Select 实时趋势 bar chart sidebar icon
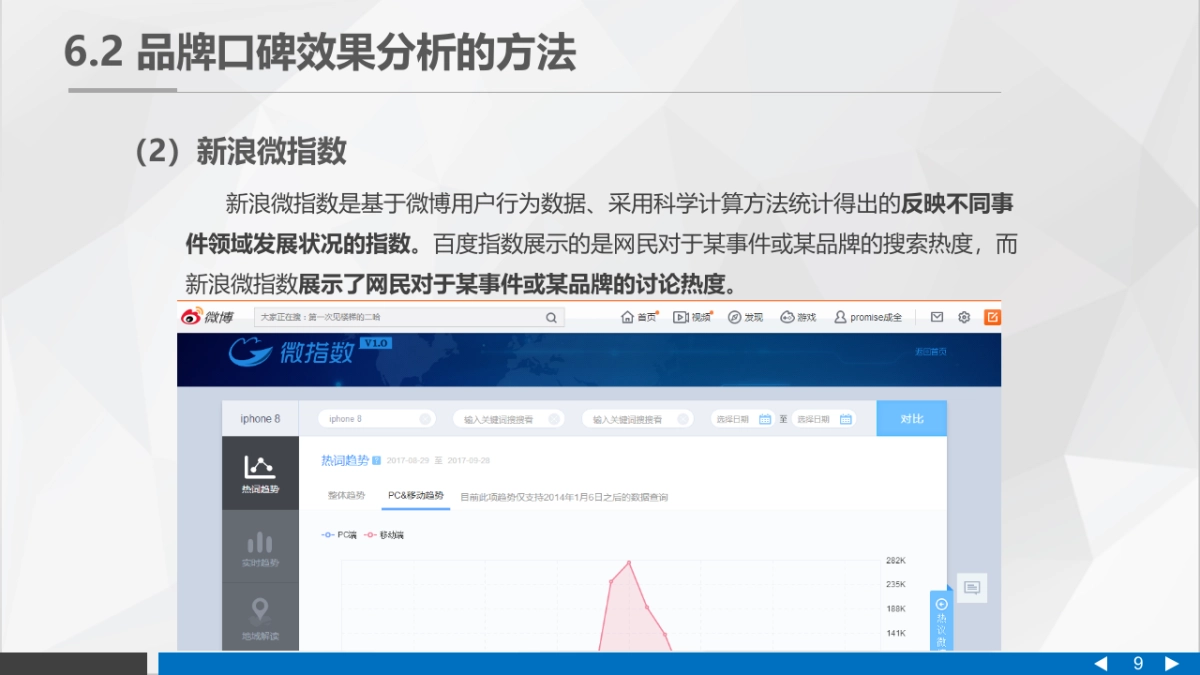The height and width of the screenshot is (675, 1200). tap(258, 548)
